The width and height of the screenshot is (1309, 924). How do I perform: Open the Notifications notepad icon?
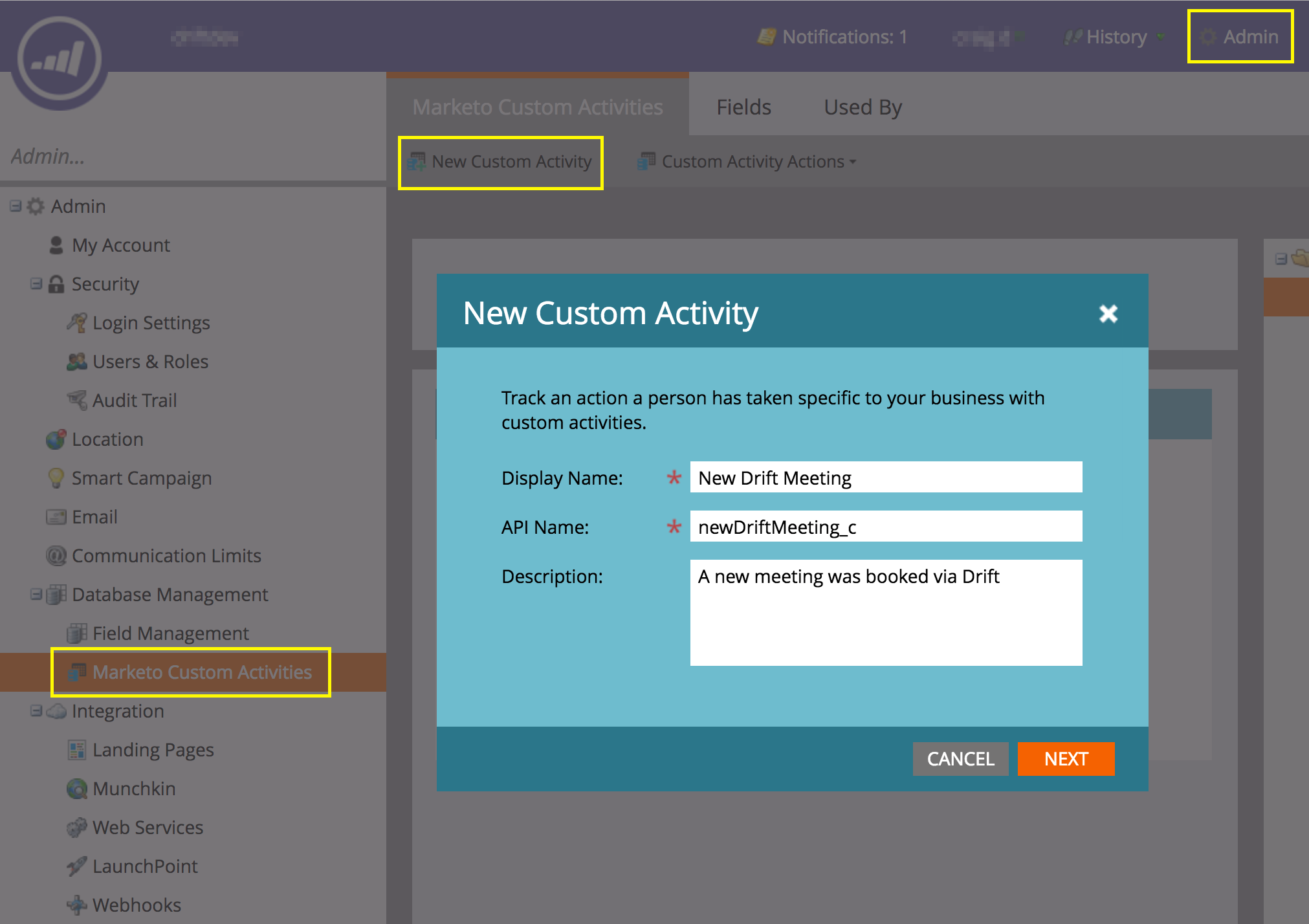[x=766, y=37]
